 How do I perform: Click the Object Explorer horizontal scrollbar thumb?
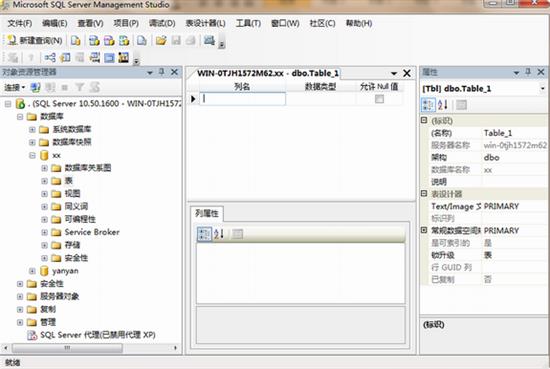pos(67,348)
